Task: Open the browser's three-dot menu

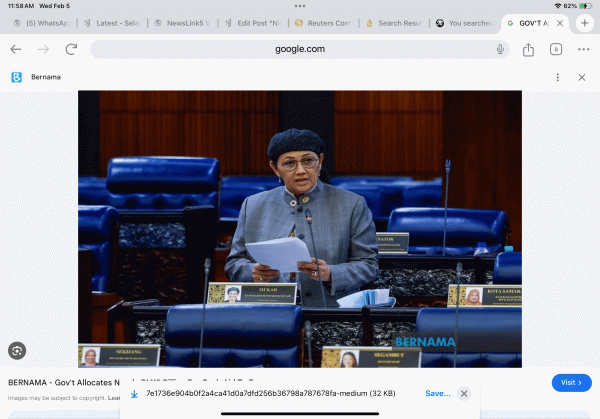Action: click(x=583, y=49)
